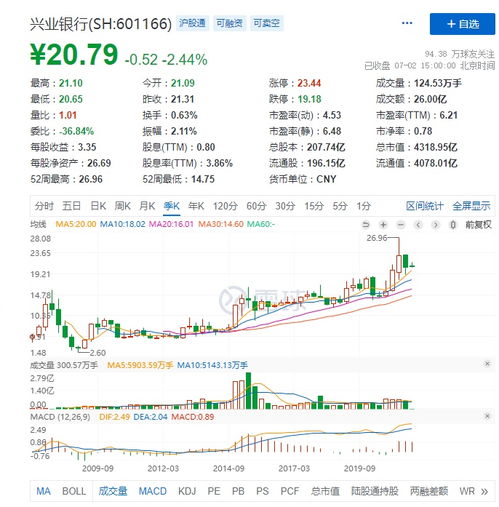The image size is (499, 507).
Task: Toggle the PCF indicator
Action: point(290,491)
